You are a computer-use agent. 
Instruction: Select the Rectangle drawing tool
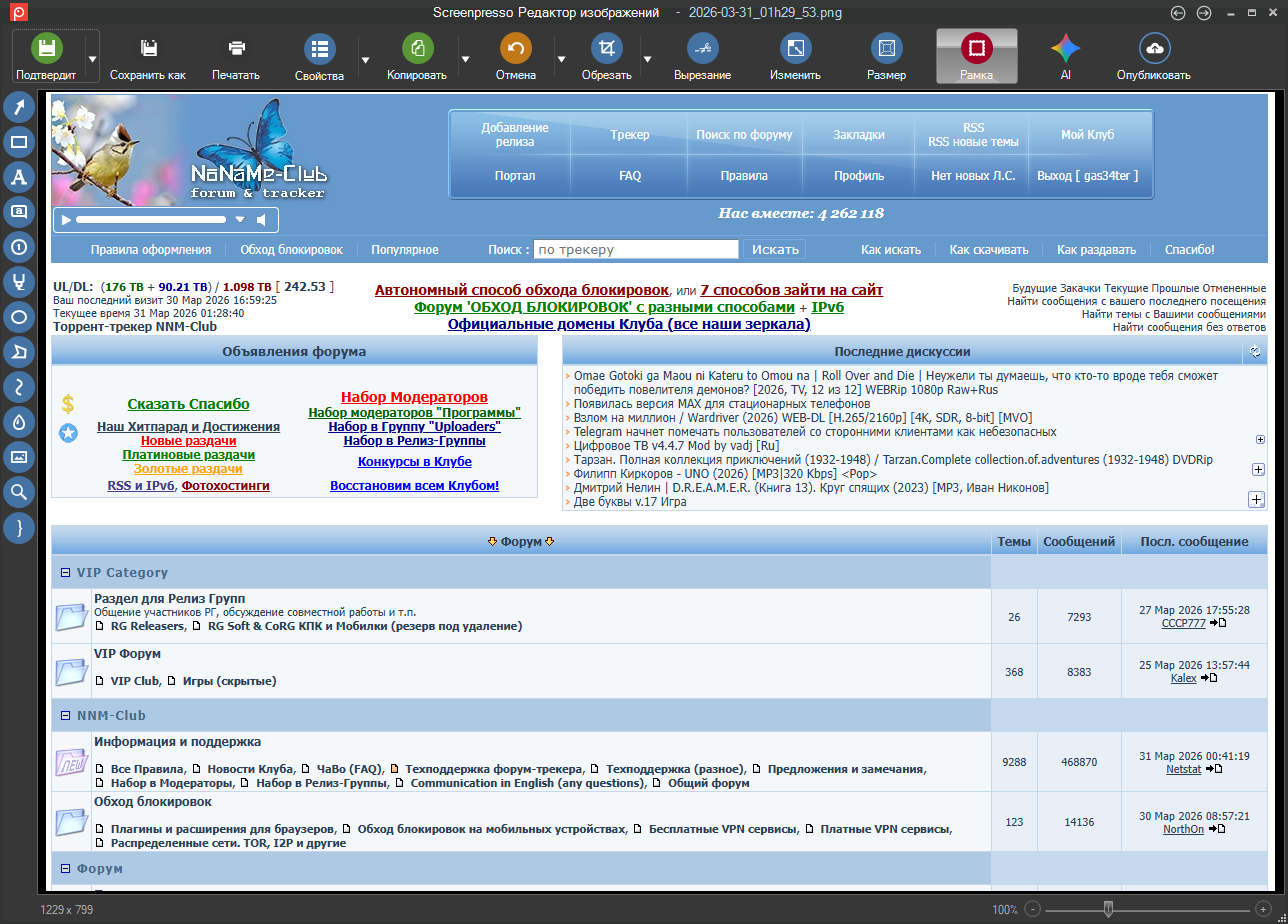point(19,142)
